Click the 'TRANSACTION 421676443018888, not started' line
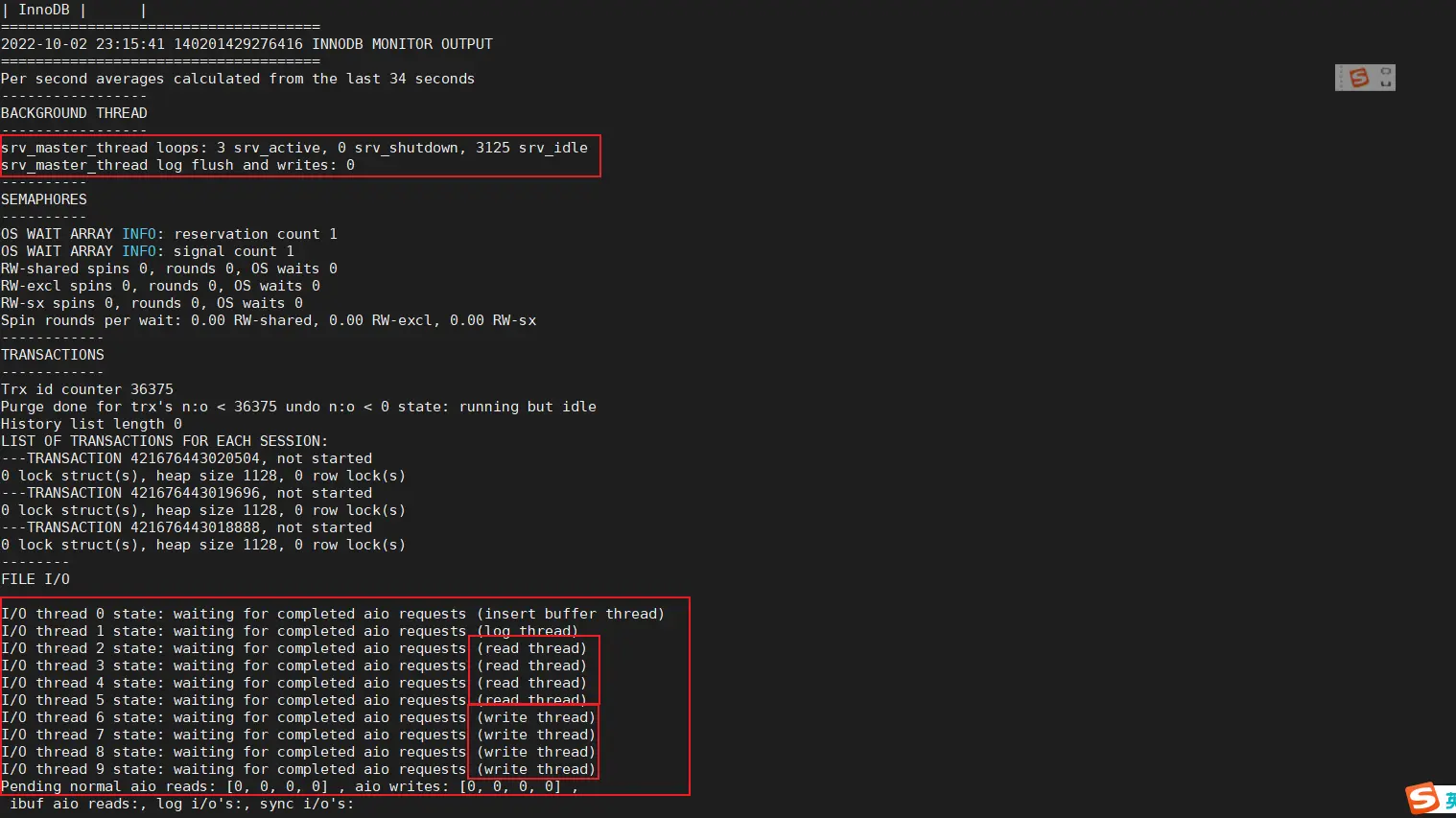1456x818 pixels. (186, 527)
